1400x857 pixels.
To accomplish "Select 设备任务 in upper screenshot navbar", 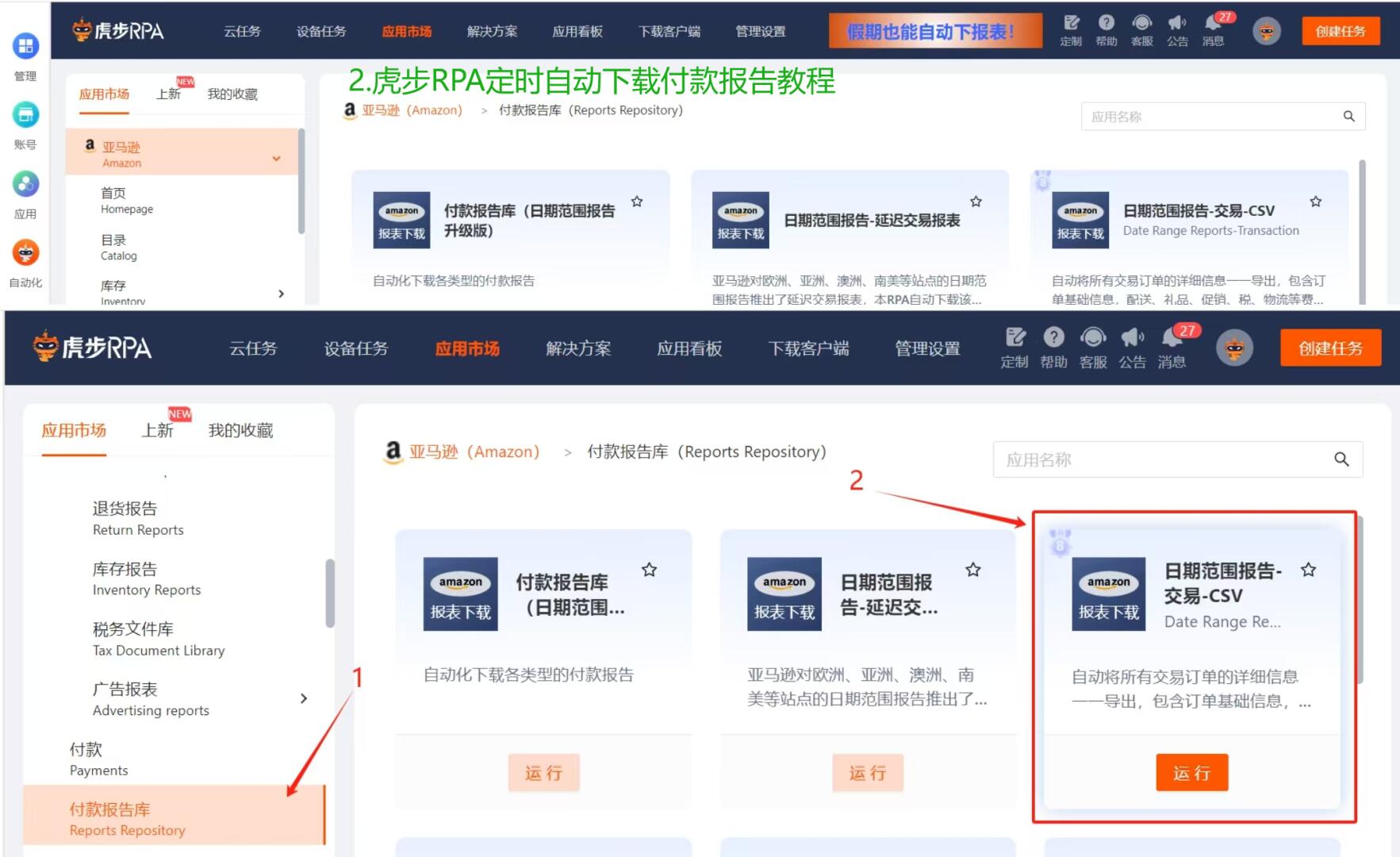I will [321, 31].
